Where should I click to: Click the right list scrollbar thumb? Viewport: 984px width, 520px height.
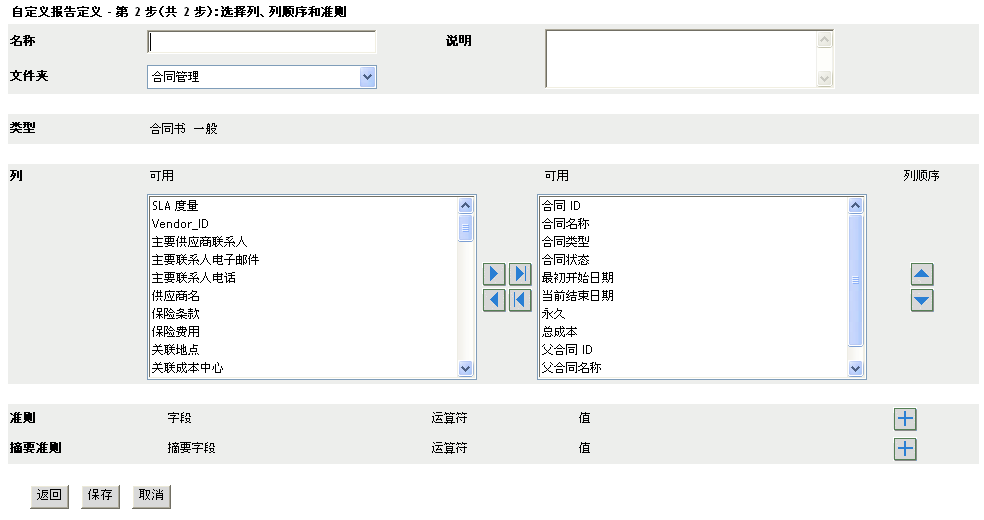click(x=855, y=280)
